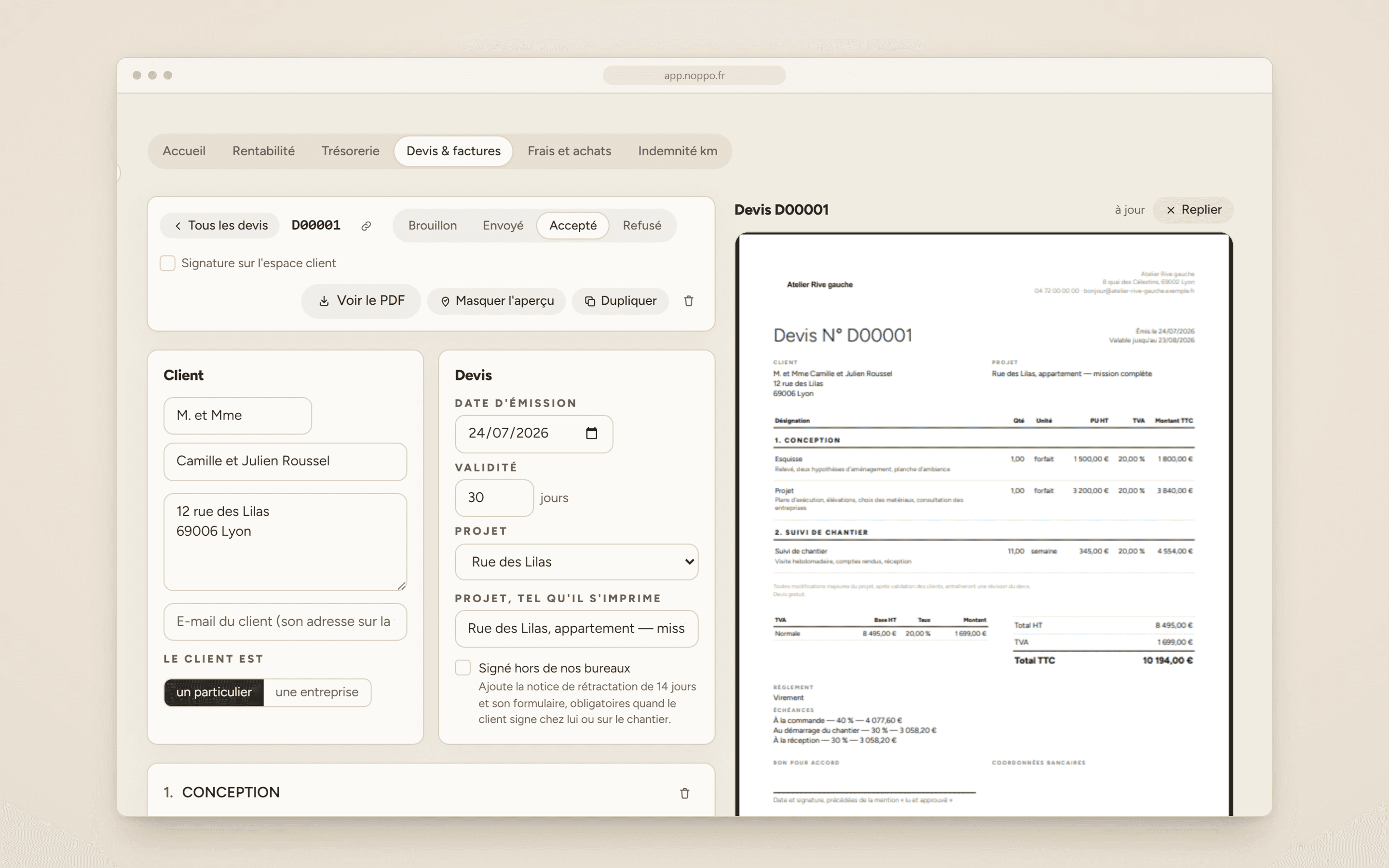Click the X icon in the Replier button
The height and width of the screenshot is (868, 1389).
pos(1171,210)
